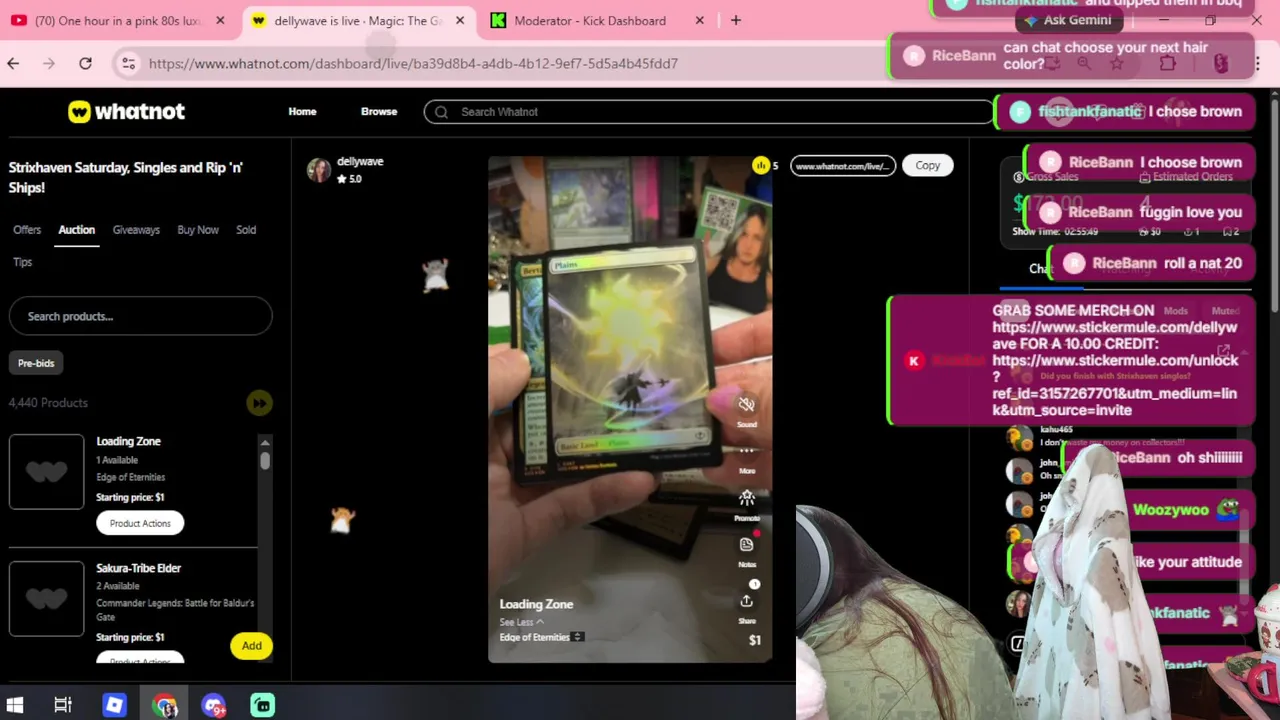Click the dellywave username

360,161
